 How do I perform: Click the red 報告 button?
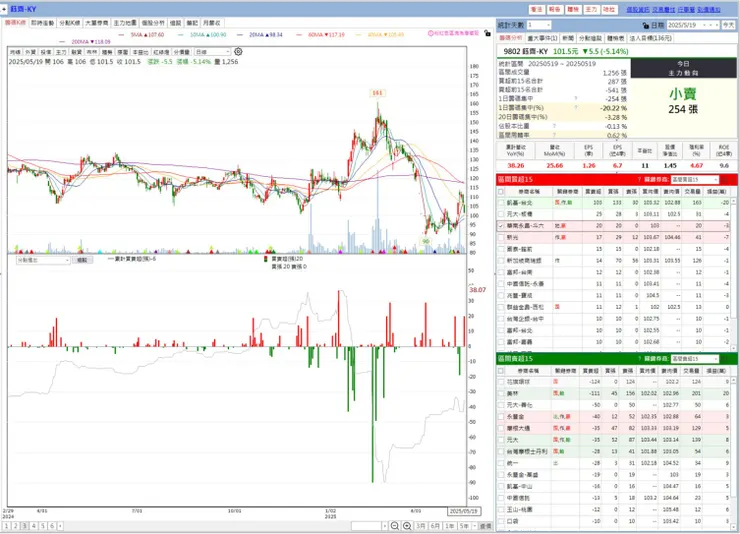pos(555,9)
